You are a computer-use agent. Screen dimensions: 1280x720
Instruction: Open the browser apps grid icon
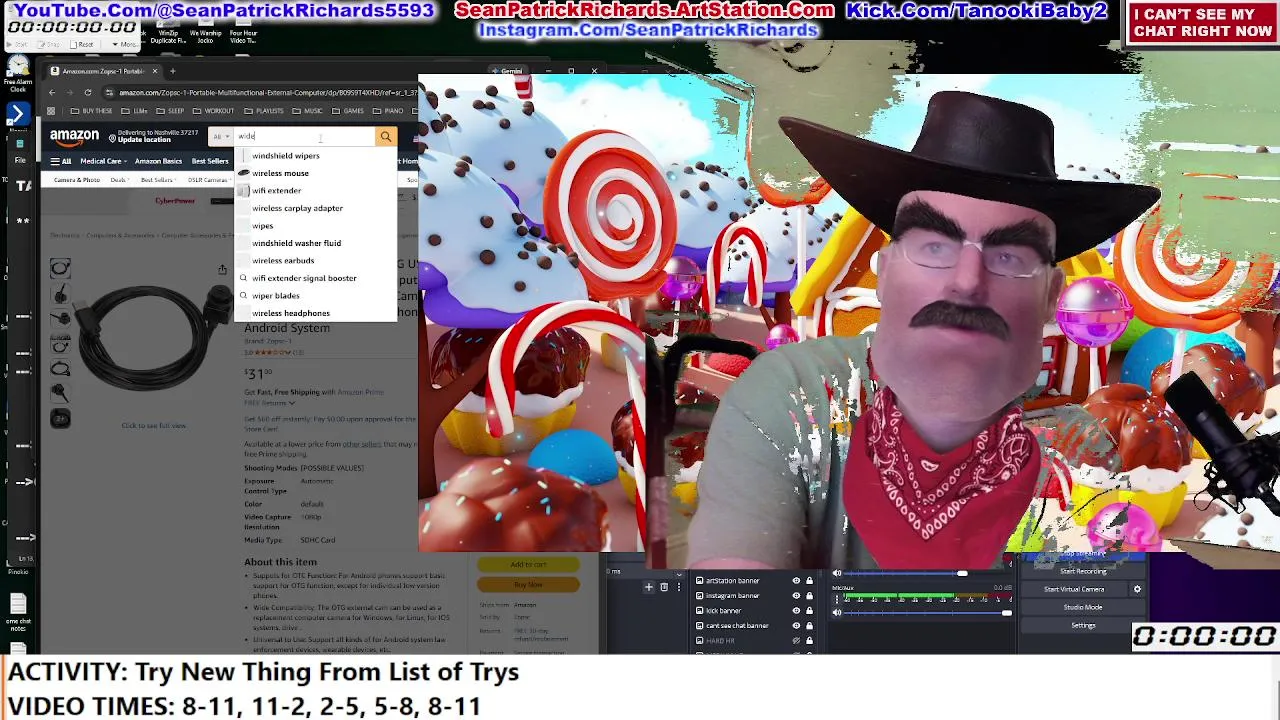click(x=51, y=111)
